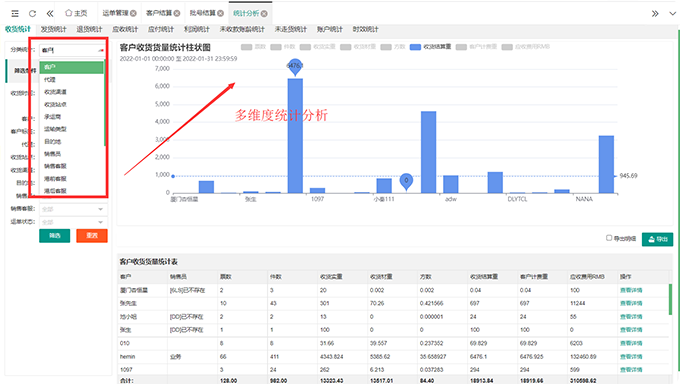Switch to the 发货统计 sub-tab
The height and width of the screenshot is (384, 680).
click(x=53, y=29)
